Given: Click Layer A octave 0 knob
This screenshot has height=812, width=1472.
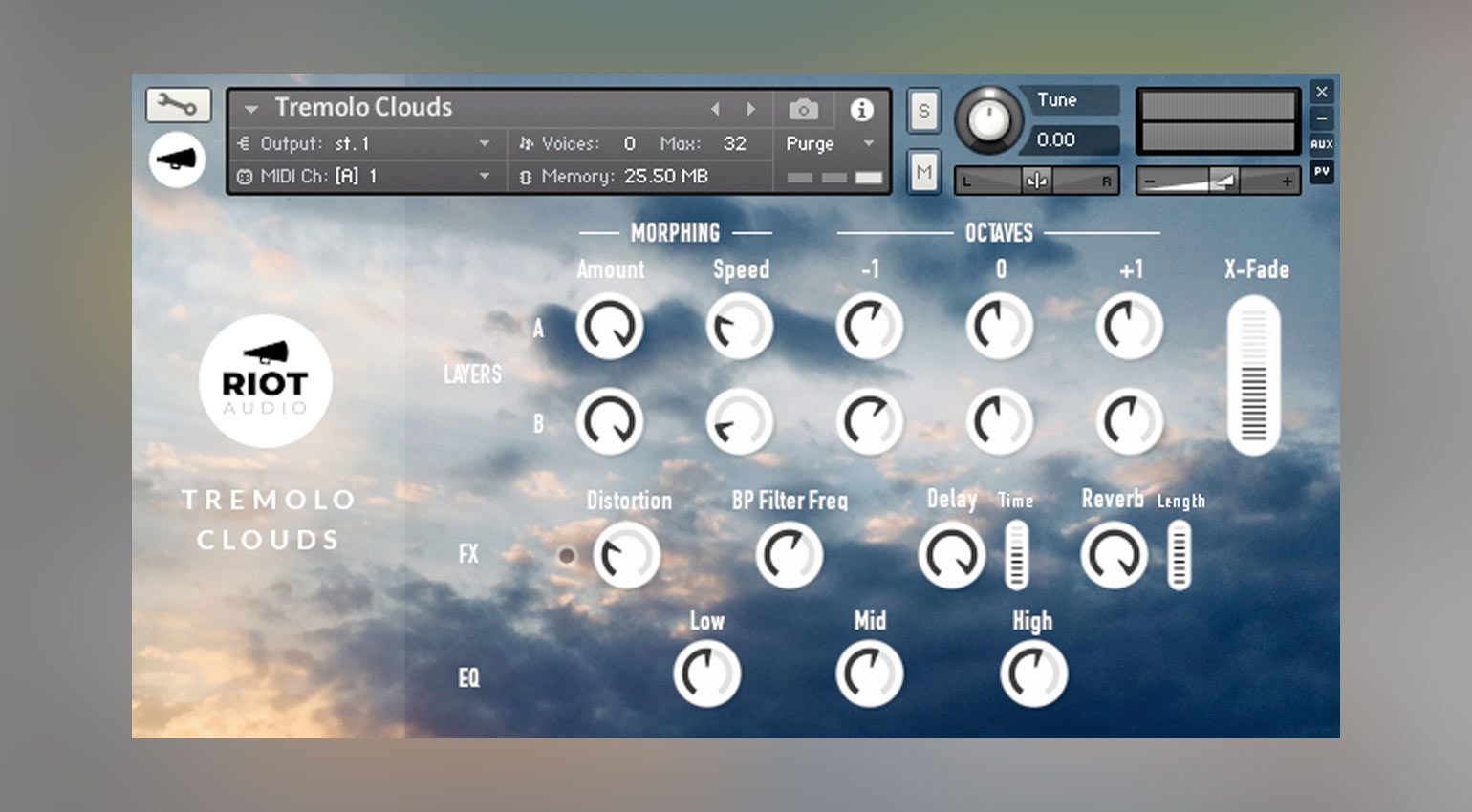Looking at the screenshot, I should [x=1000, y=326].
